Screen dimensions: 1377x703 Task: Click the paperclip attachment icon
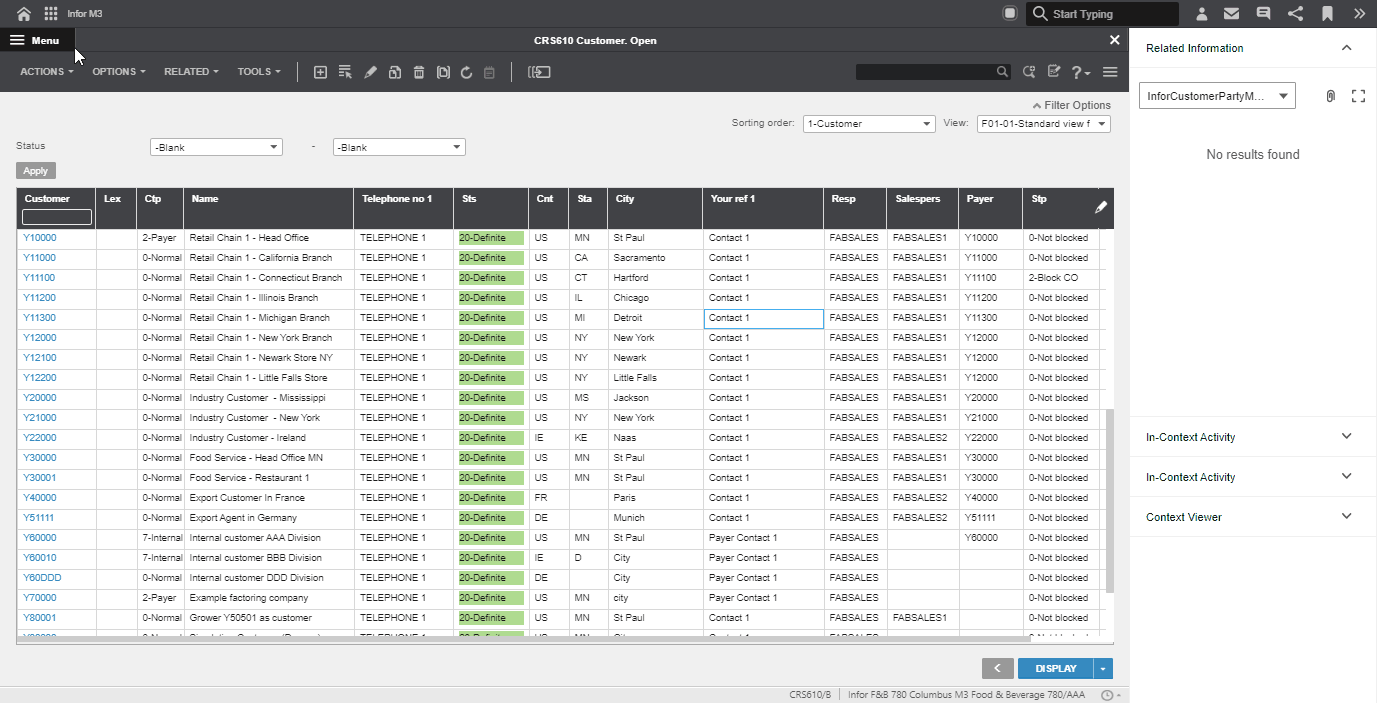pyautogui.click(x=1330, y=96)
